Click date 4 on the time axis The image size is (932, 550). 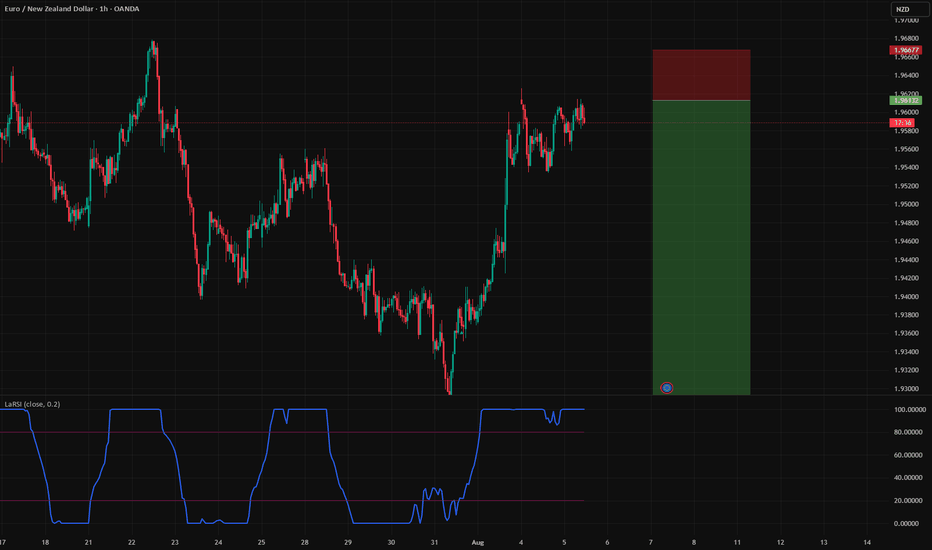coord(521,542)
